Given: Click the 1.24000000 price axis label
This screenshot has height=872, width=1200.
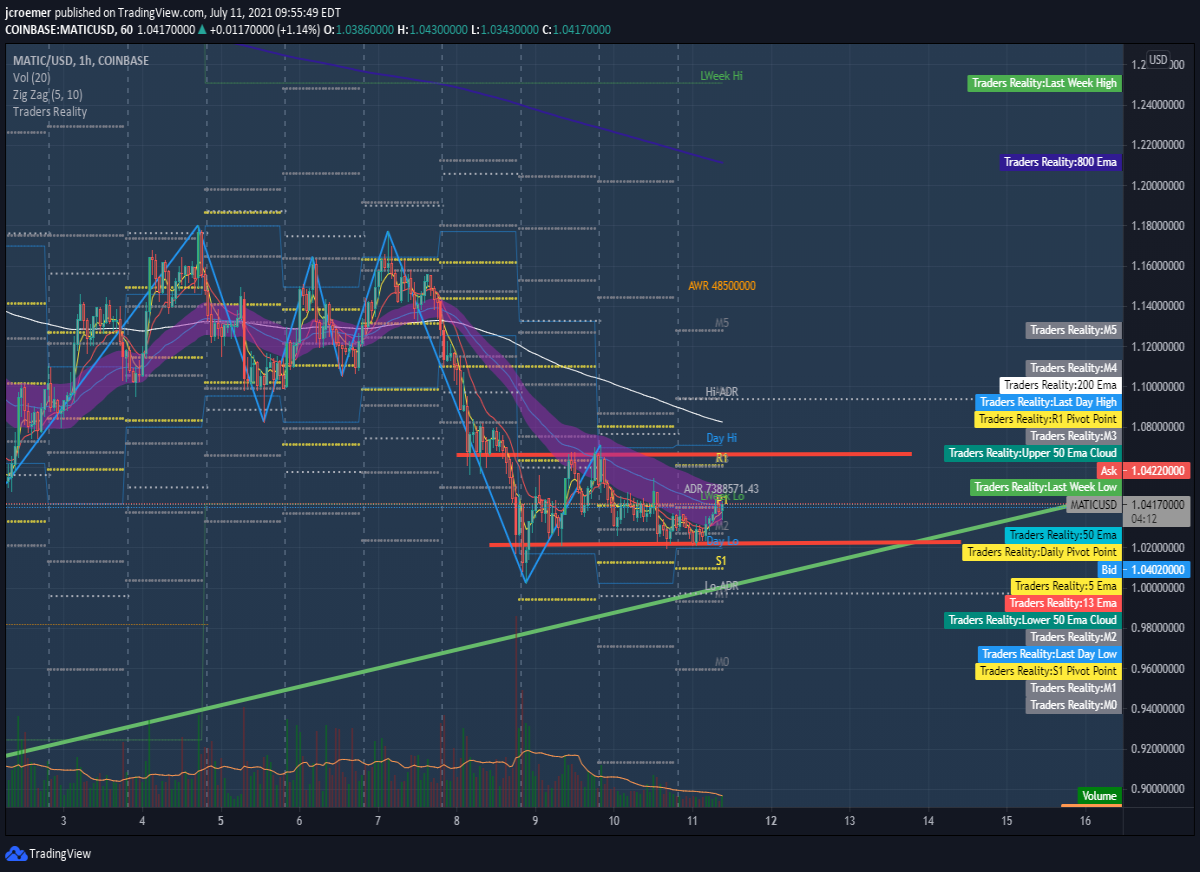Looking at the screenshot, I should (x=1159, y=105).
